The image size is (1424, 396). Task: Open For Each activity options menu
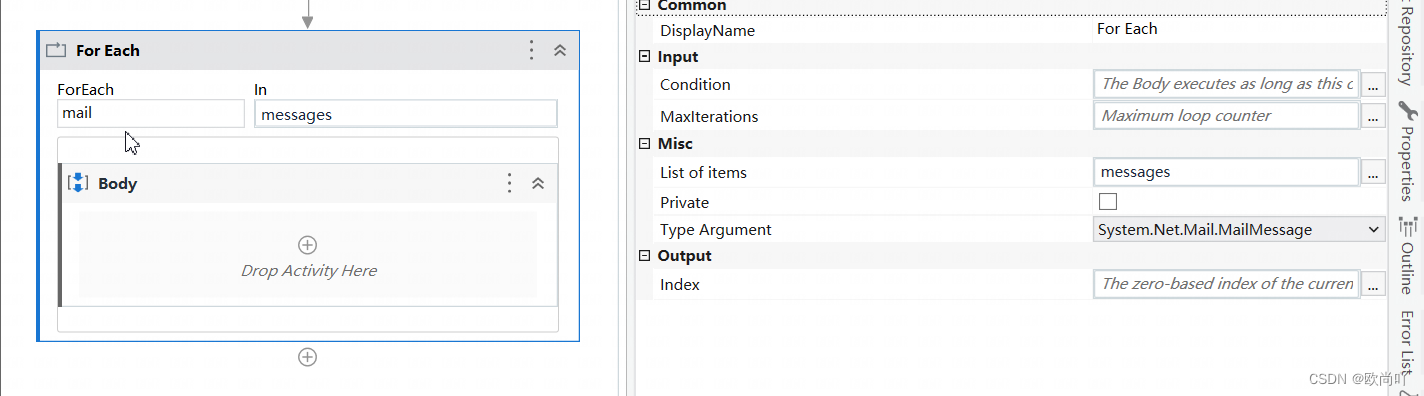(532, 50)
